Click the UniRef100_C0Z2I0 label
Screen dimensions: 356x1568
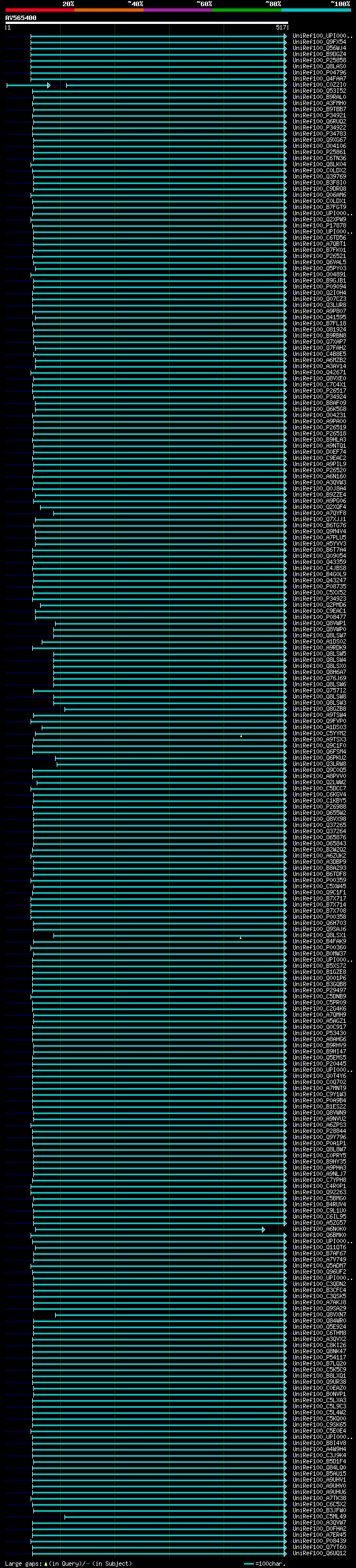click(319, 85)
